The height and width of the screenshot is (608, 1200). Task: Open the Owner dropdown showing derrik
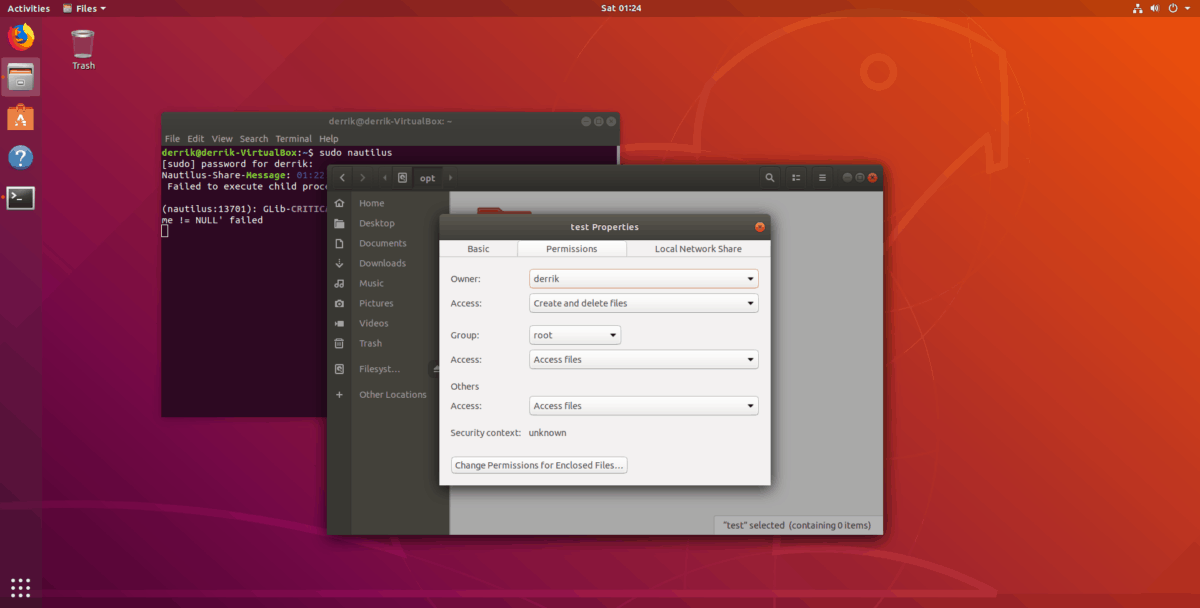pyautogui.click(x=643, y=279)
